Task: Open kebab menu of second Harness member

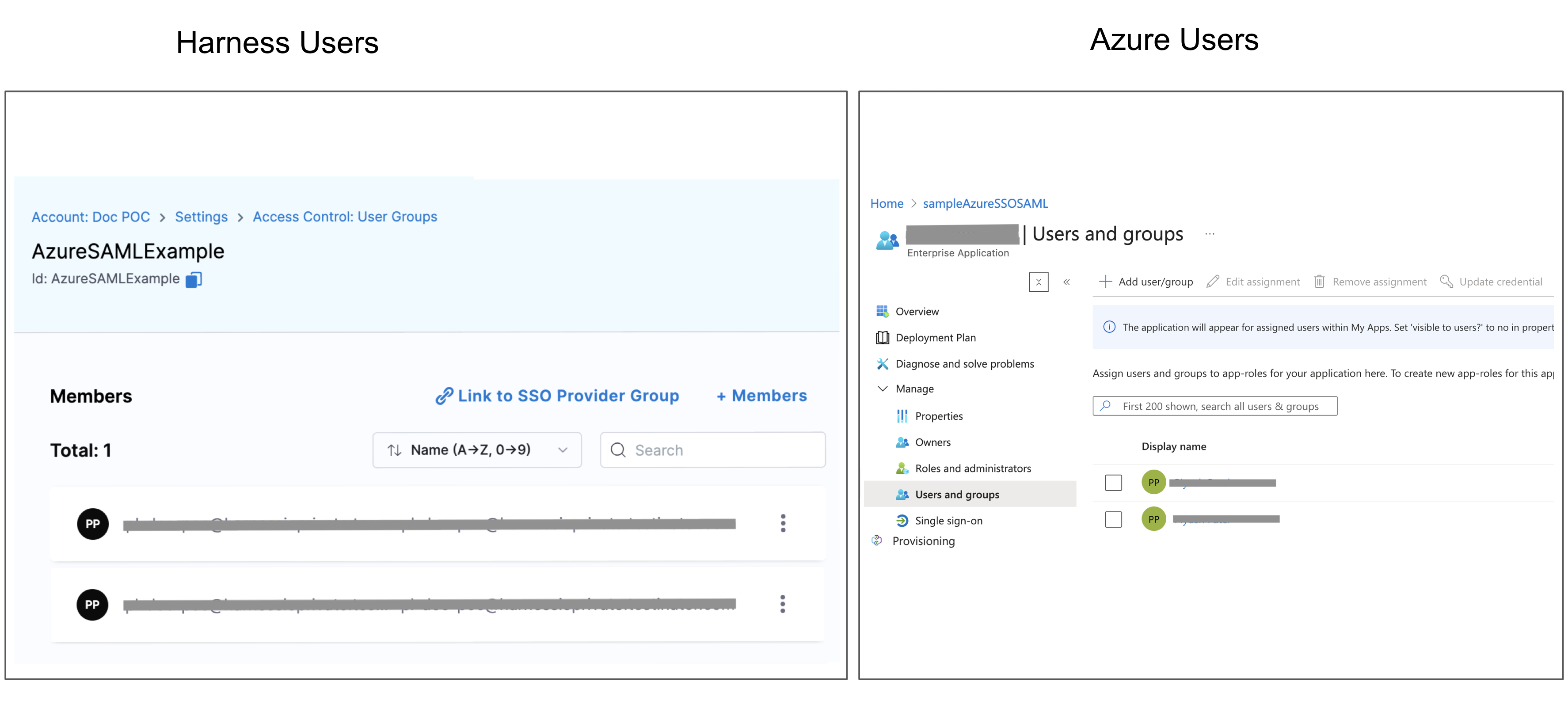Action: pos(783,604)
